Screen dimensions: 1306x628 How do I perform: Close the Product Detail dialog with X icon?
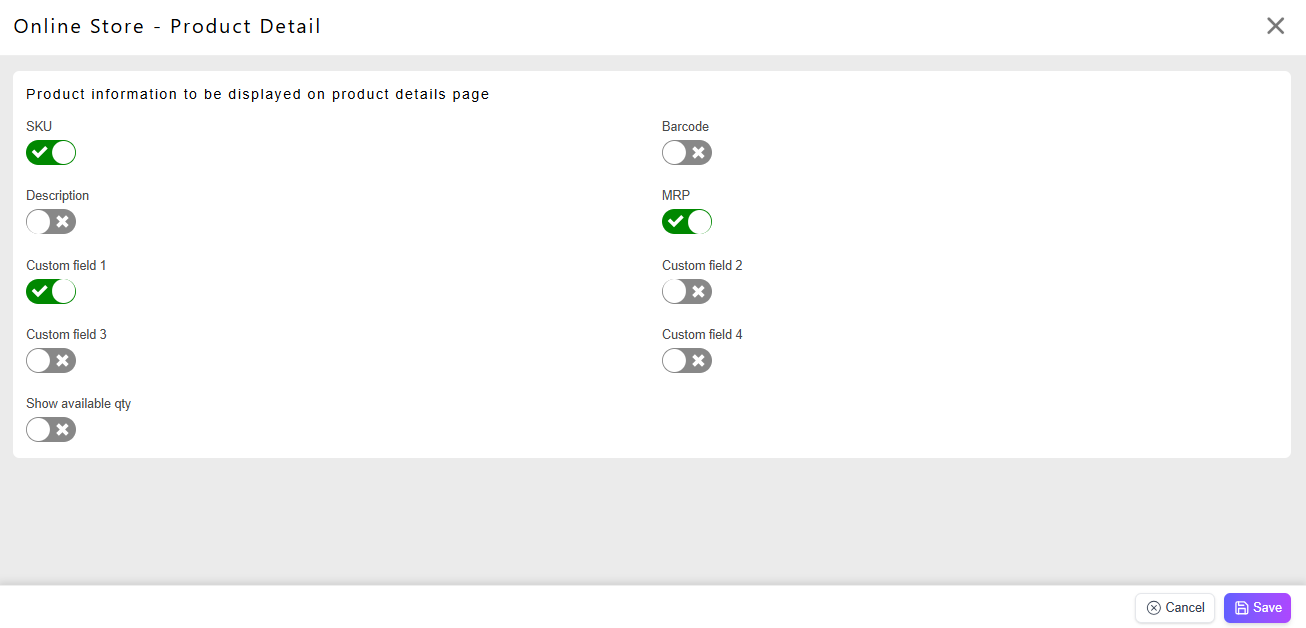(1276, 26)
